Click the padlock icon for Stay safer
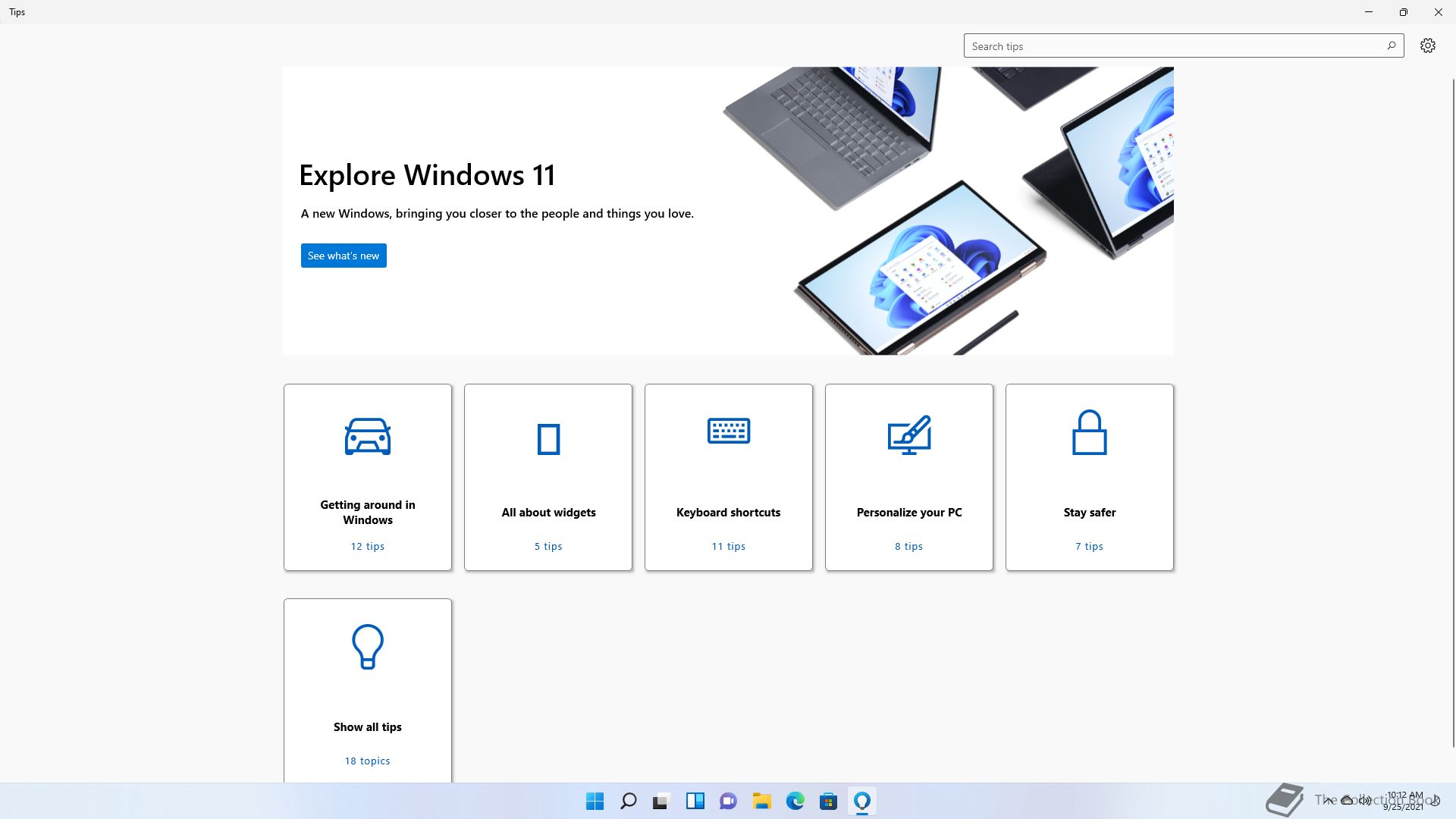 pos(1089,432)
